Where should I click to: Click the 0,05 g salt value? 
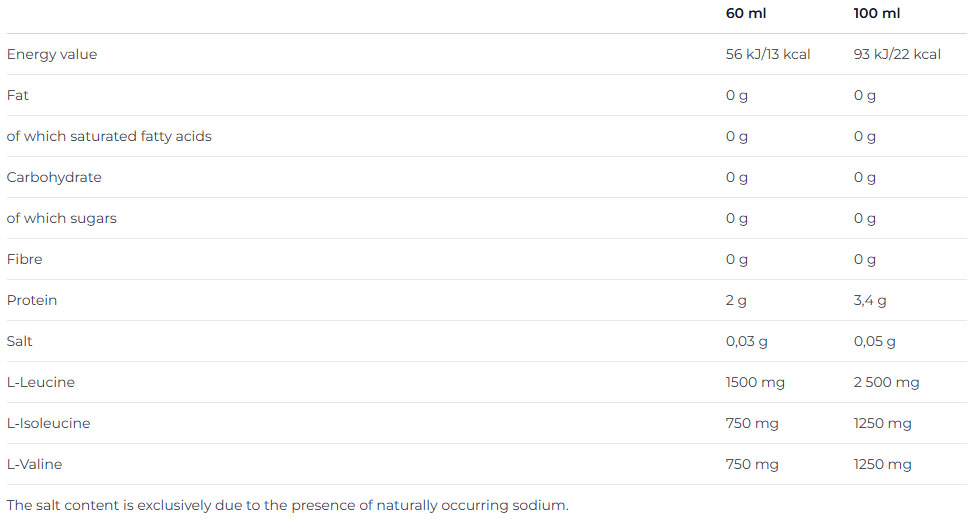click(875, 341)
